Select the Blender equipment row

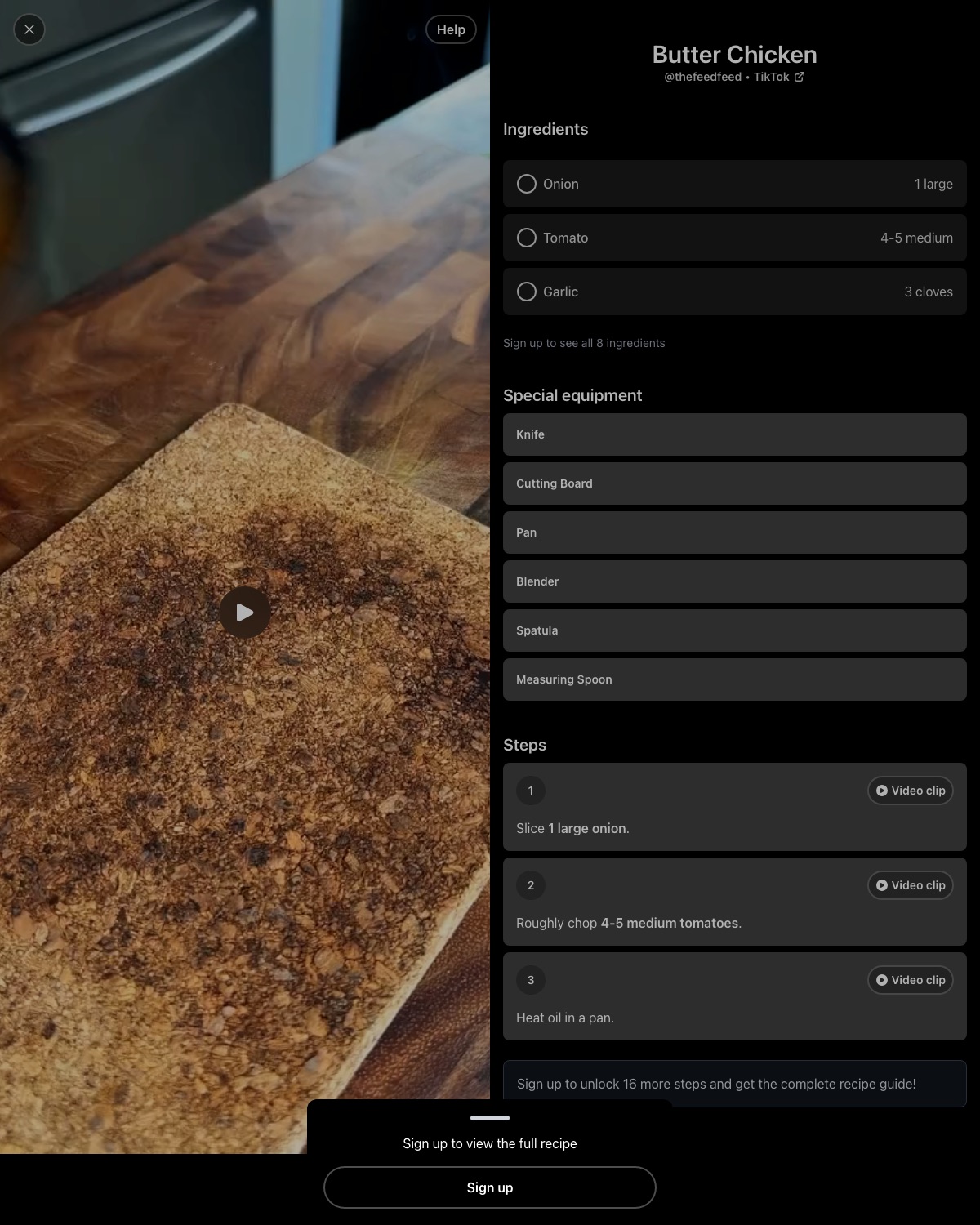click(x=735, y=581)
